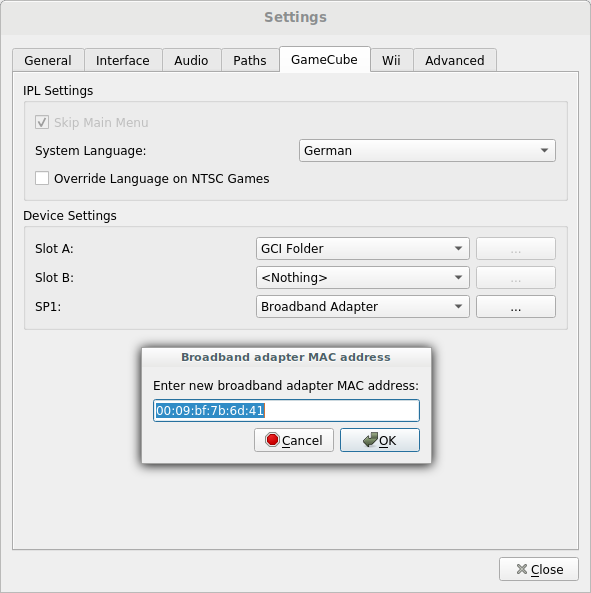
Task: Select the Advanced tab
Action: tap(455, 60)
